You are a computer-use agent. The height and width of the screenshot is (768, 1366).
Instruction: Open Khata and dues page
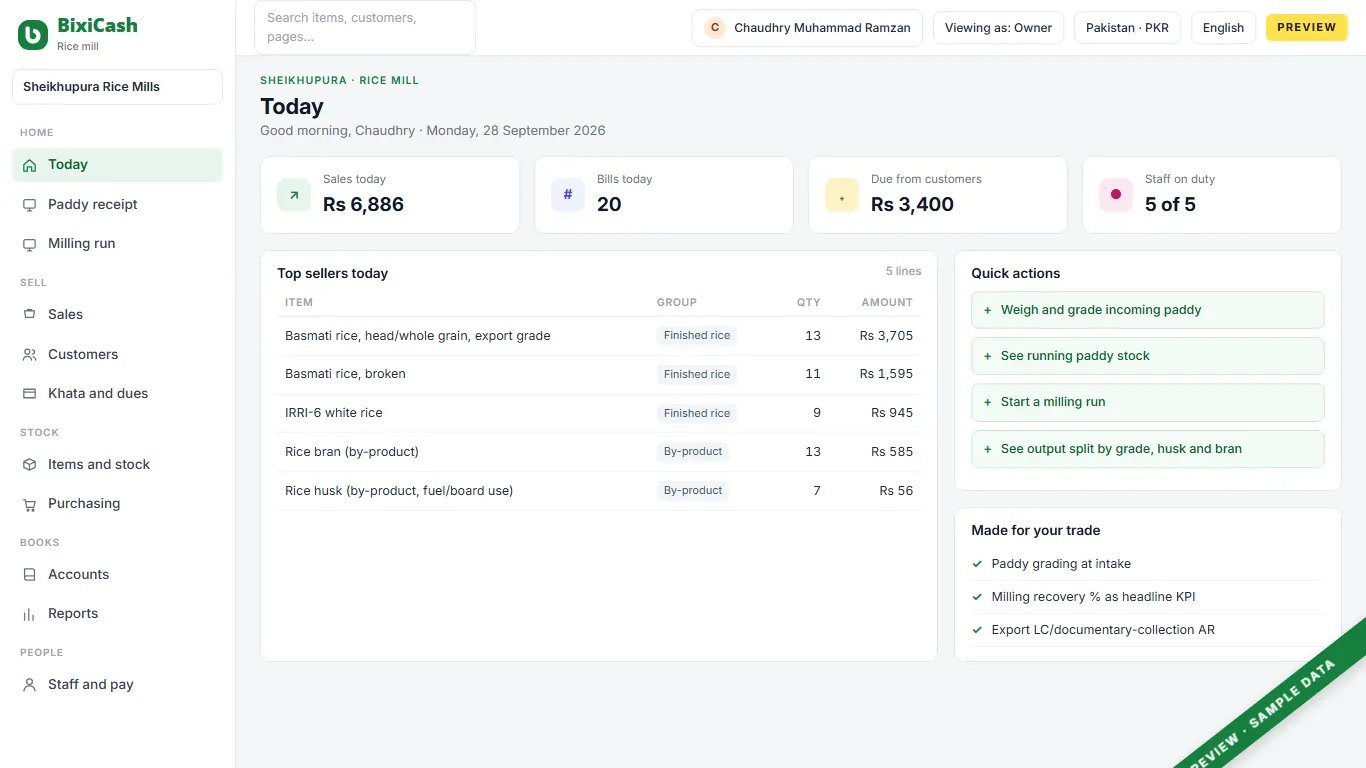coord(117,394)
